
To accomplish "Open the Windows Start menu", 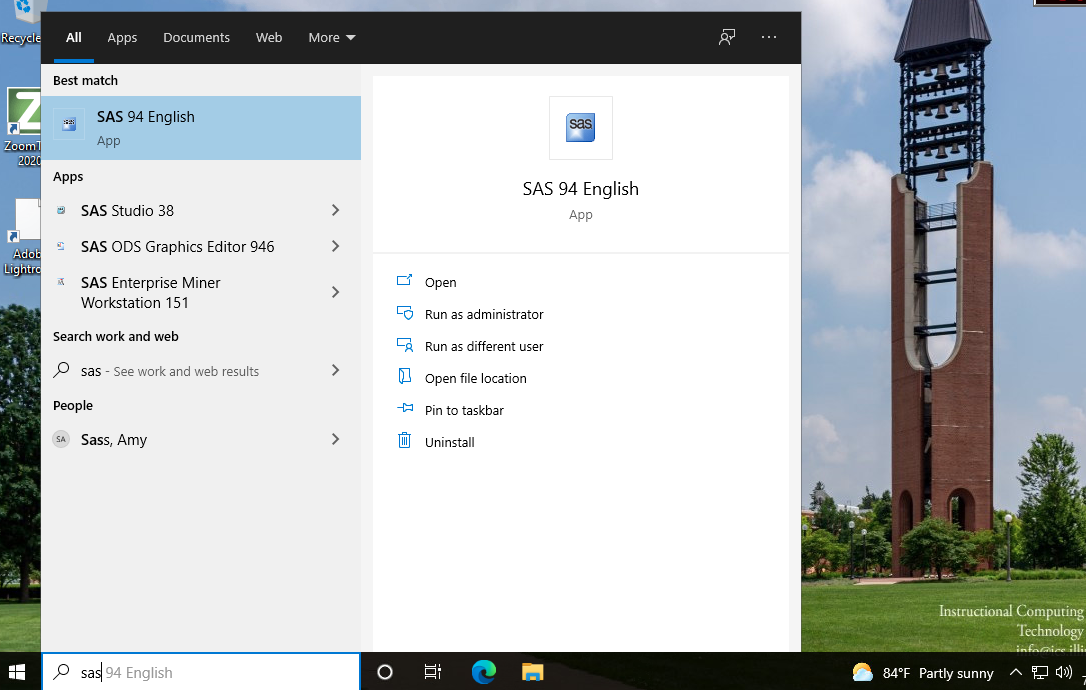I will pyautogui.click(x=17, y=671).
